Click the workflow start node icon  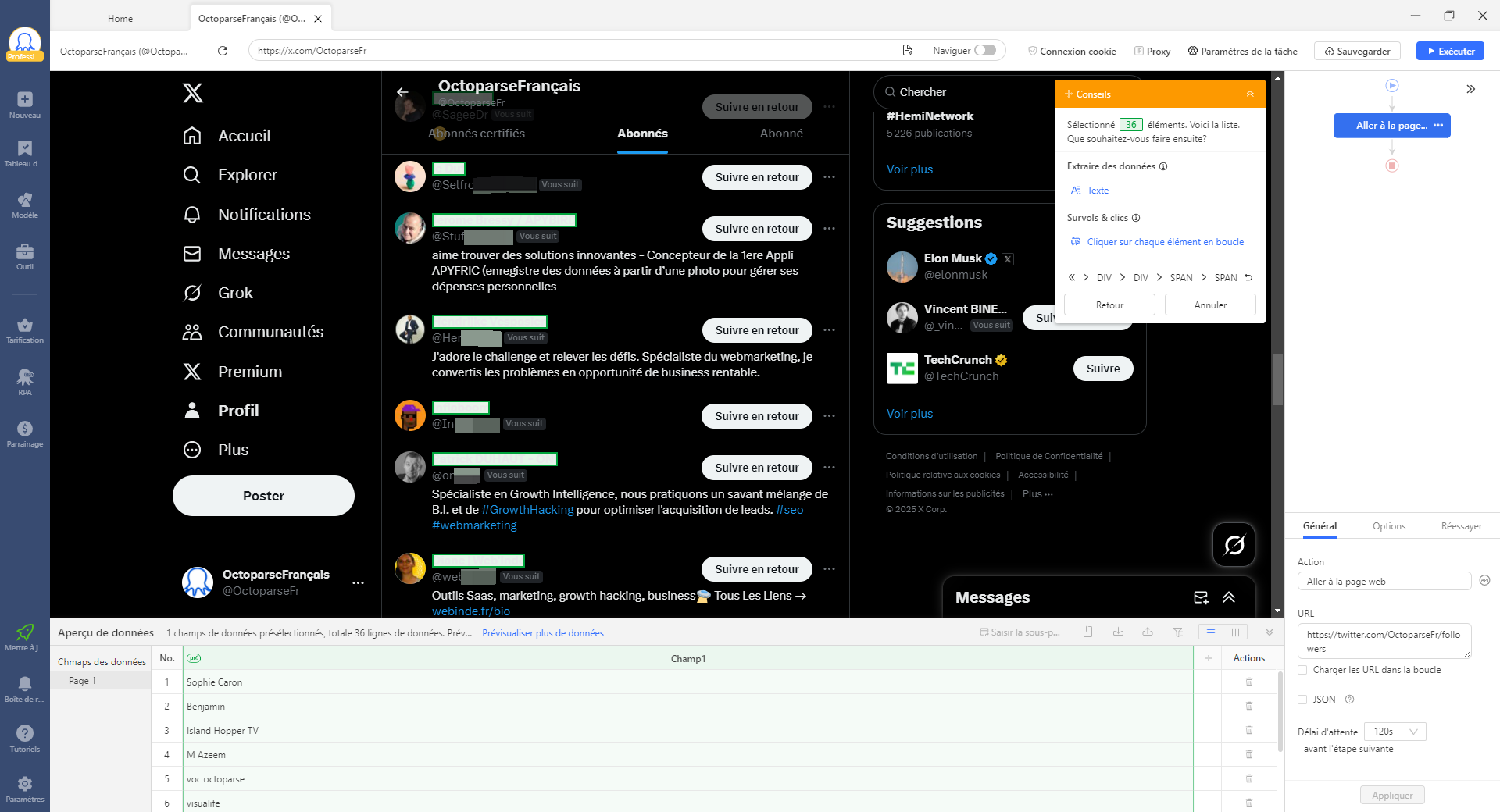[x=1392, y=86]
